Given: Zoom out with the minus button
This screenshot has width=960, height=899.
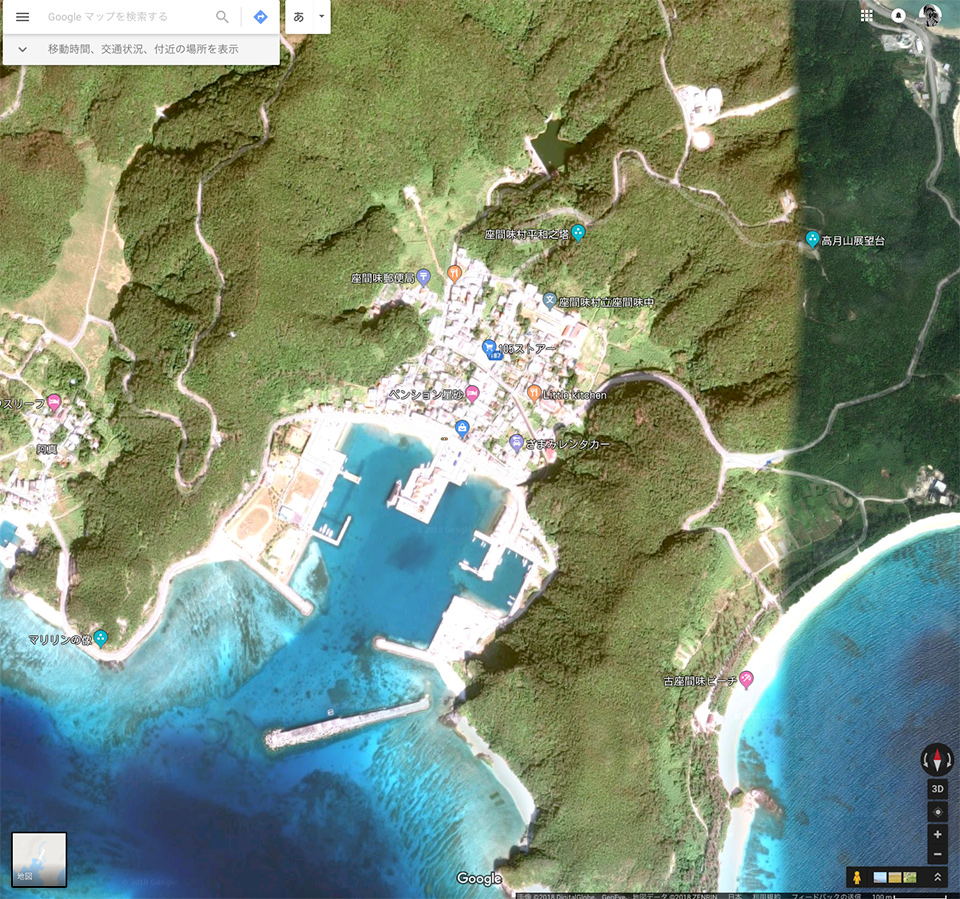Looking at the screenshot, I should click(937, 854).
